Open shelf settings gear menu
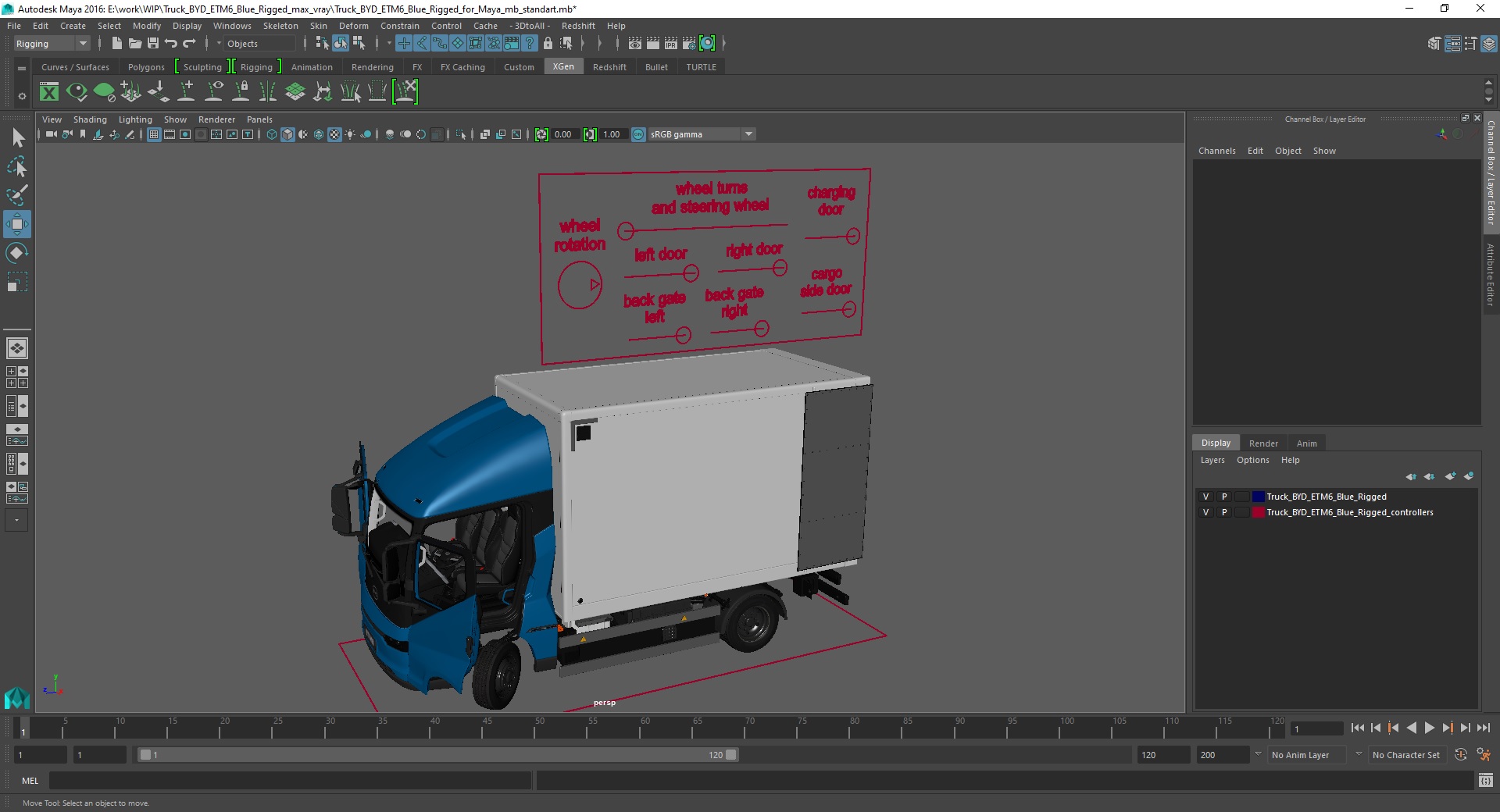This screenshot has width=1500, height=812. pyautogui.click(x=22, y=96)
